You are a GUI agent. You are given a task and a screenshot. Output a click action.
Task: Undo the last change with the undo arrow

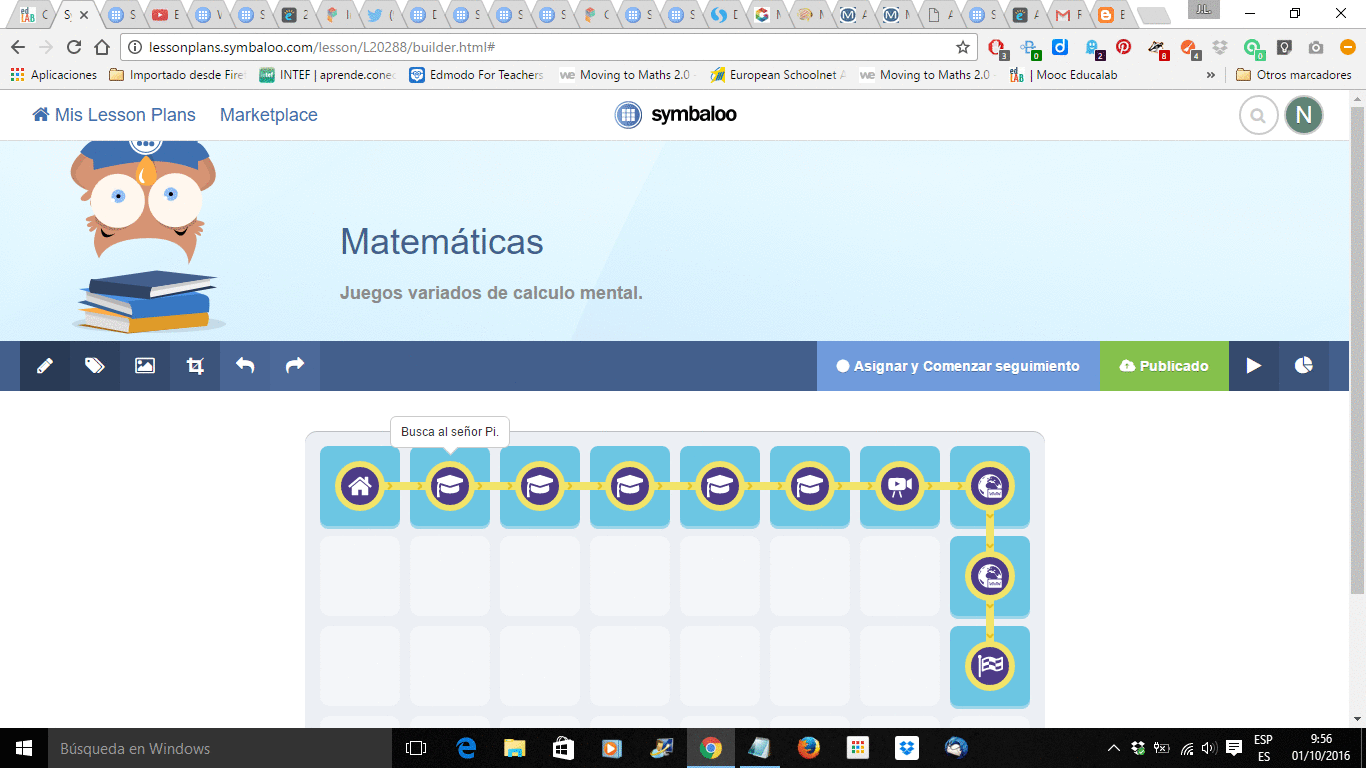(x=244, y=366)
